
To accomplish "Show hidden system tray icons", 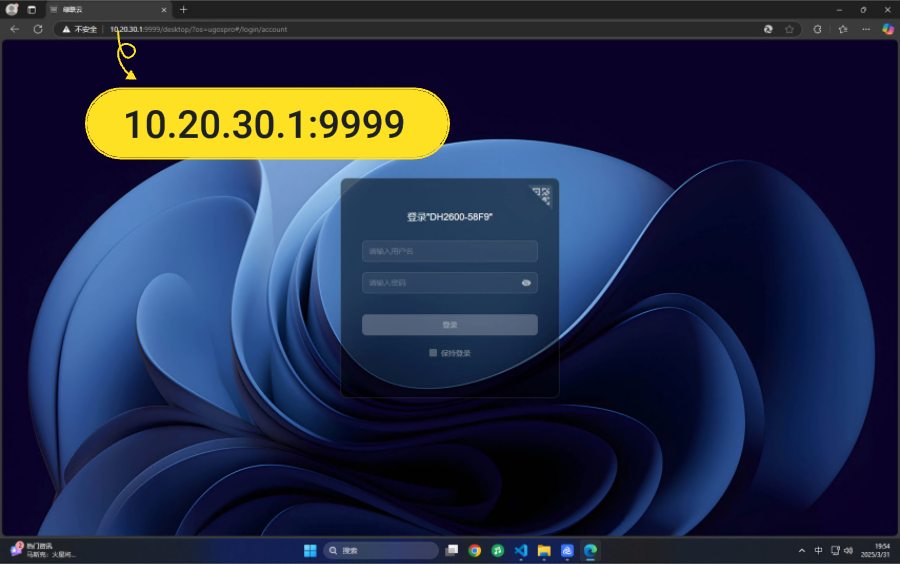I will coord(802,551).
